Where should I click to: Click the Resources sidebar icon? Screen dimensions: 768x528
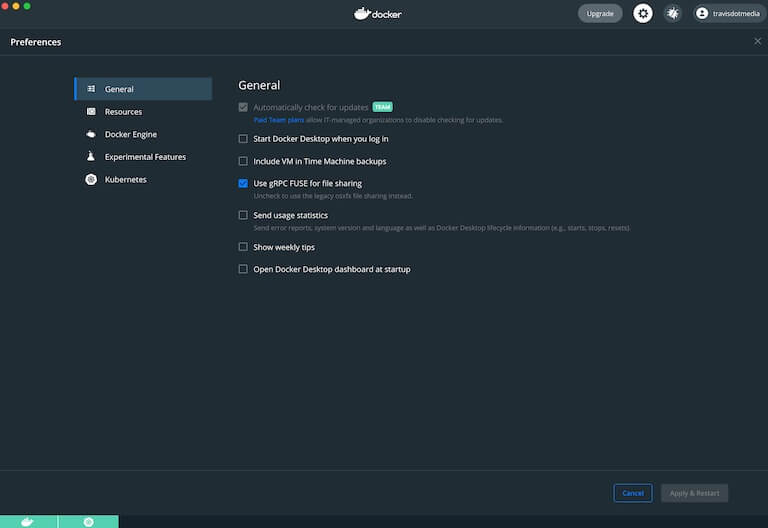click(x=91, y=111)
